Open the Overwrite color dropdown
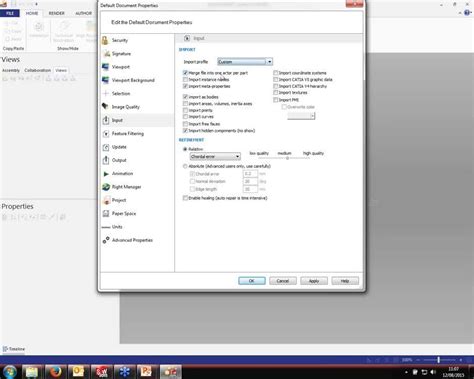Screen dimensions: 474x379 pos(301,116)
